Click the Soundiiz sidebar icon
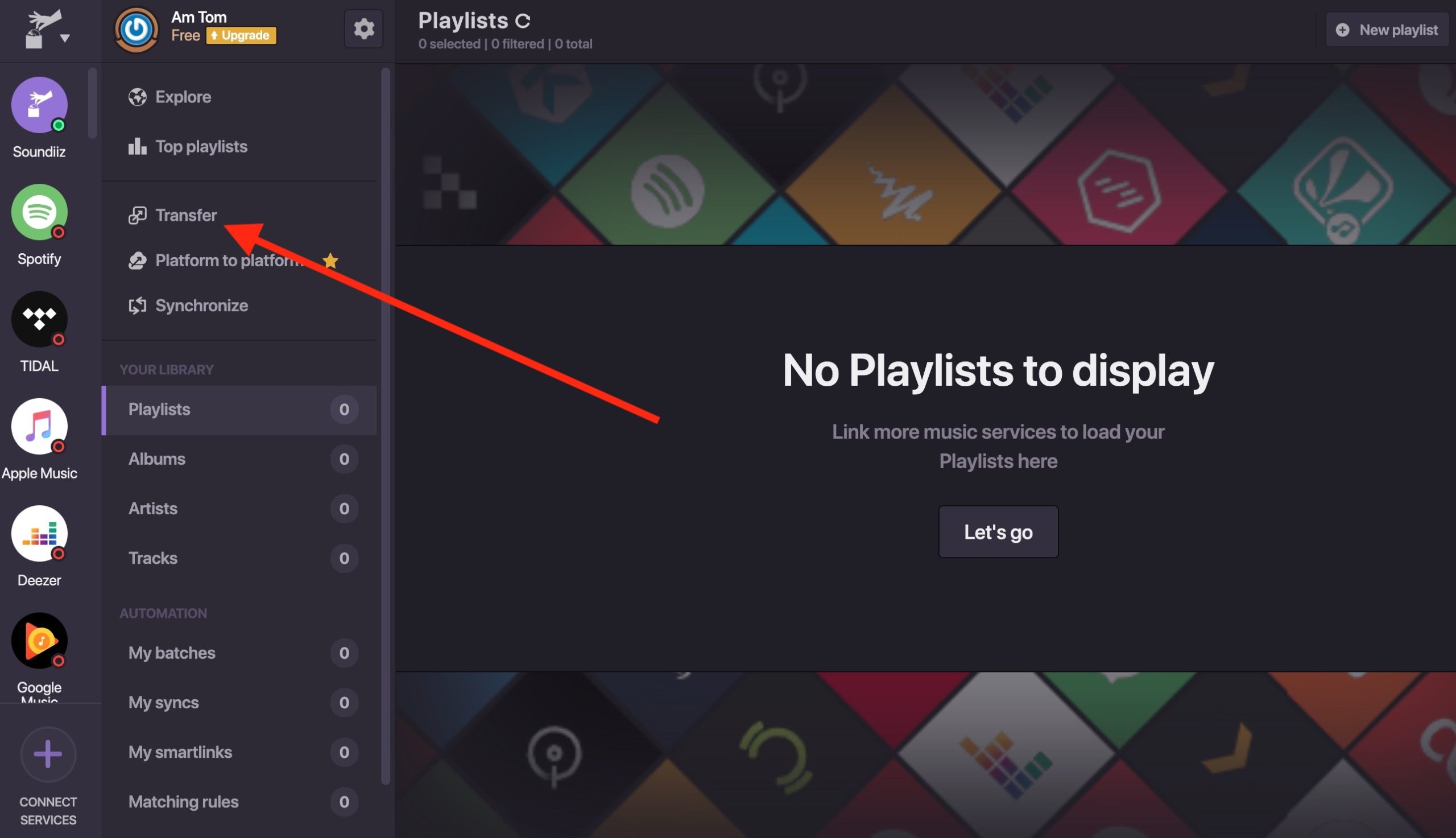 point(39,105)
